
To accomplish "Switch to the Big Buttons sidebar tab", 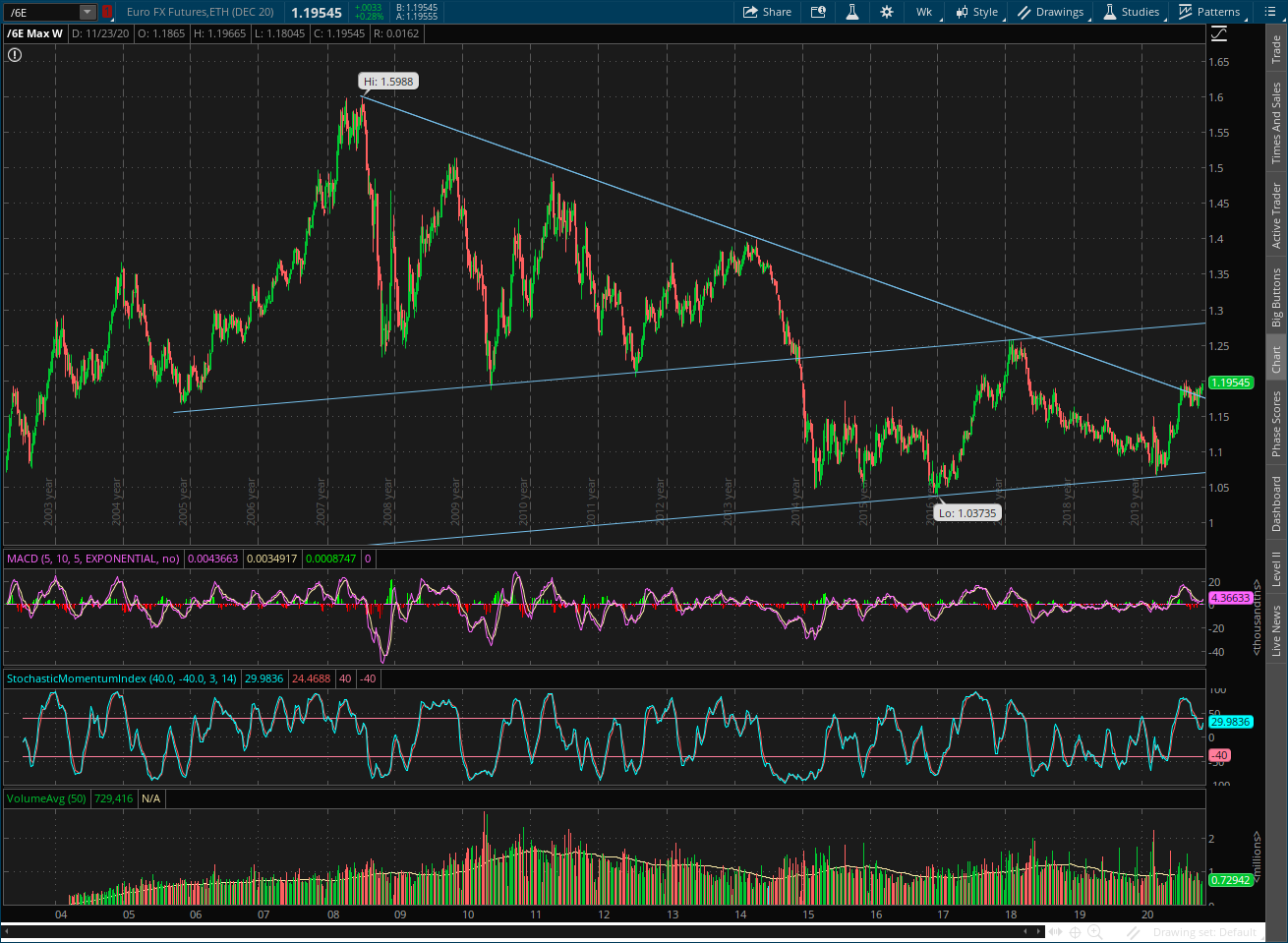I will 1276,298.
